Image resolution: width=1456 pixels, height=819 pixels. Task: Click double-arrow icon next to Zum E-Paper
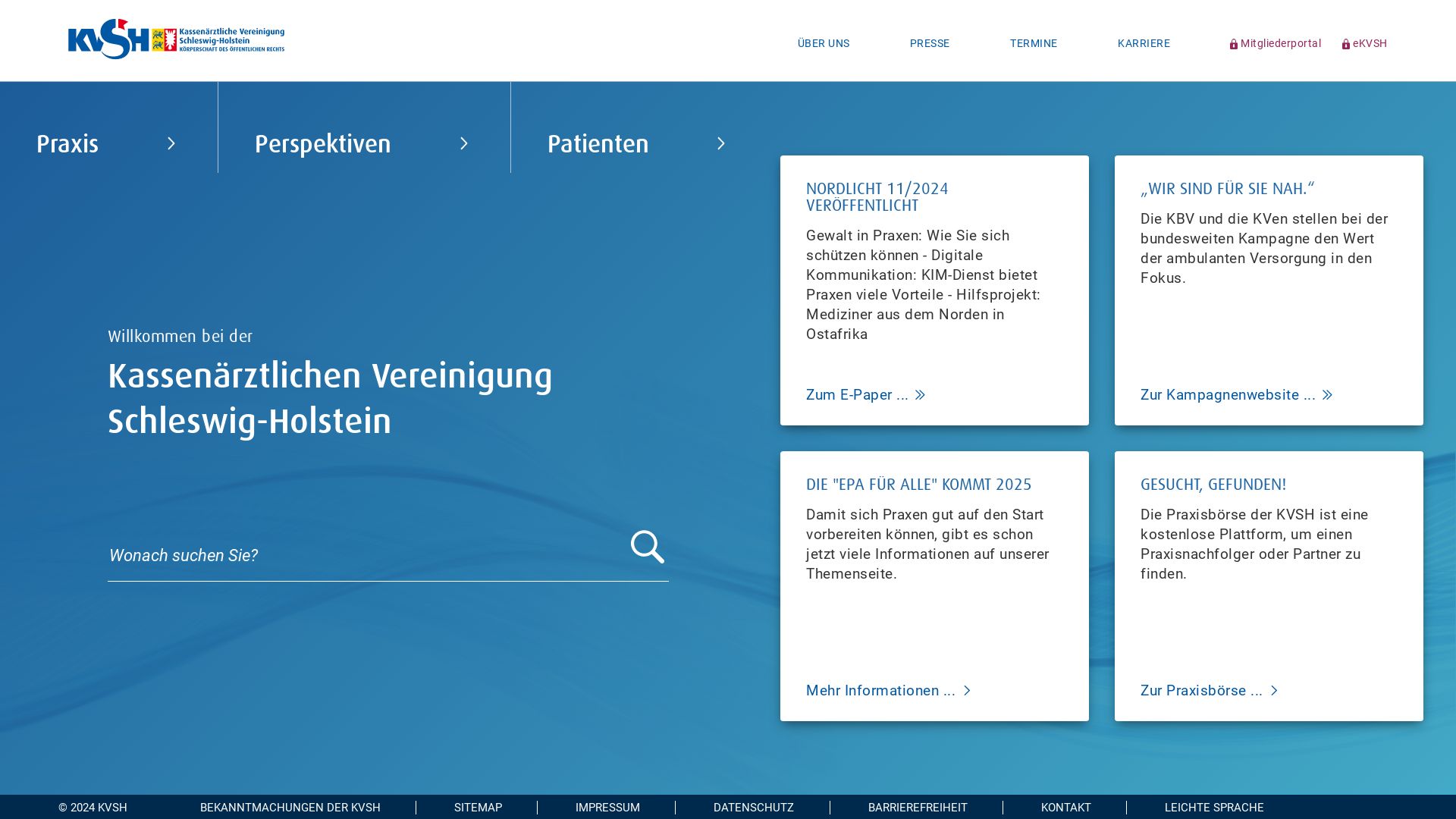[920, 395]
